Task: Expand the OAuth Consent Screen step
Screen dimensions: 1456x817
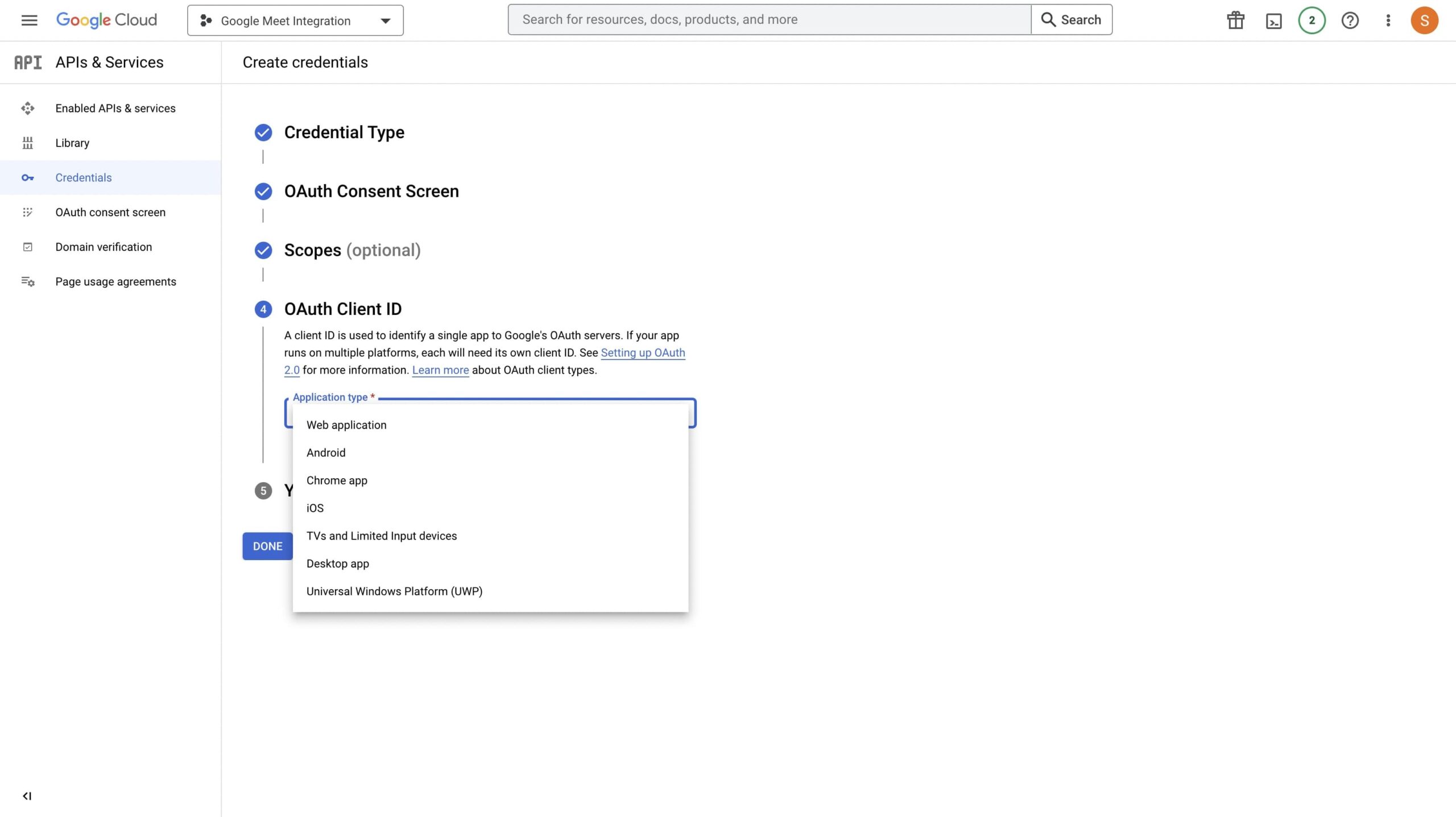Action: pos(371,191)
